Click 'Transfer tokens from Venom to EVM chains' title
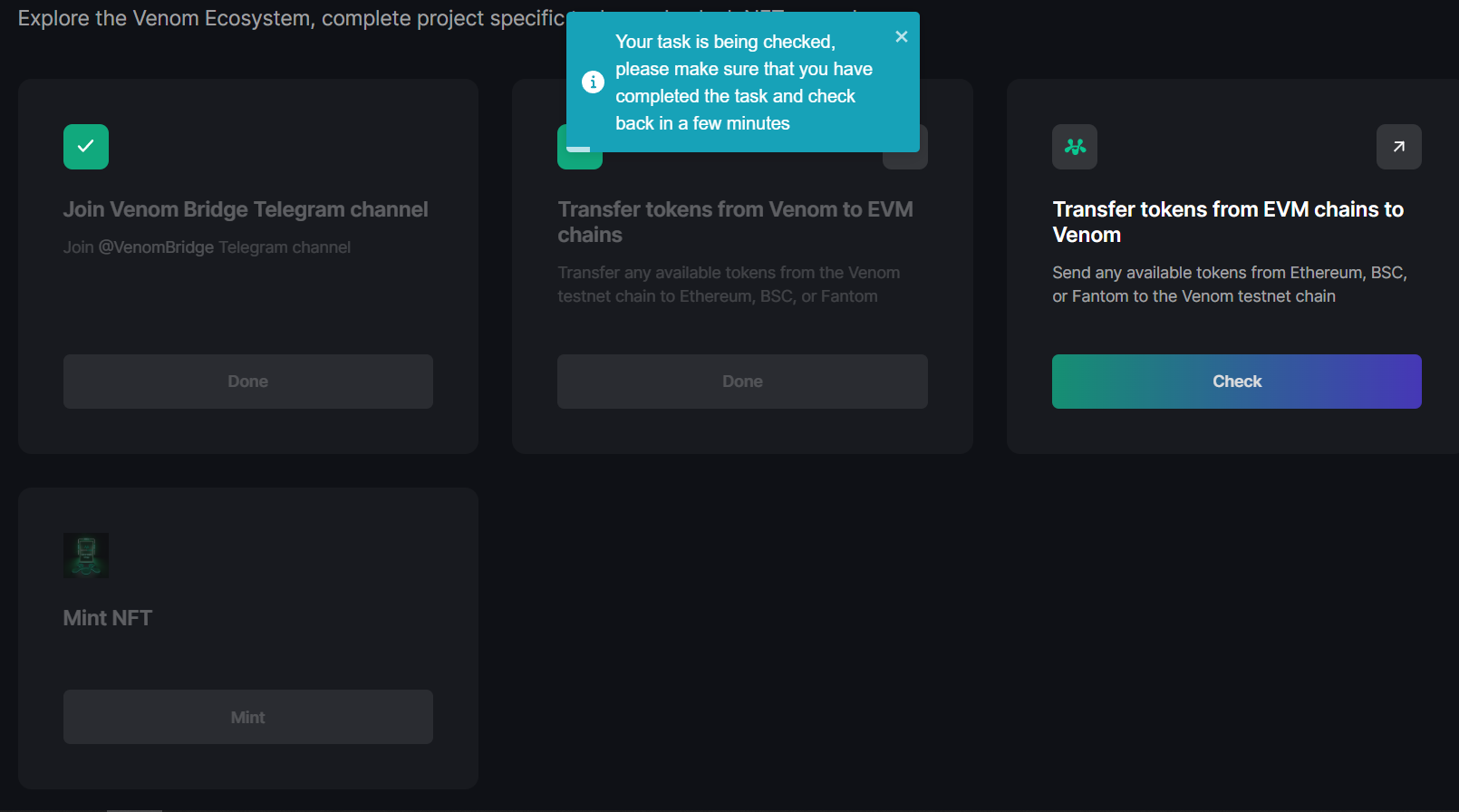The height and width of the screenshot is (812, 1459). [735, 222]
